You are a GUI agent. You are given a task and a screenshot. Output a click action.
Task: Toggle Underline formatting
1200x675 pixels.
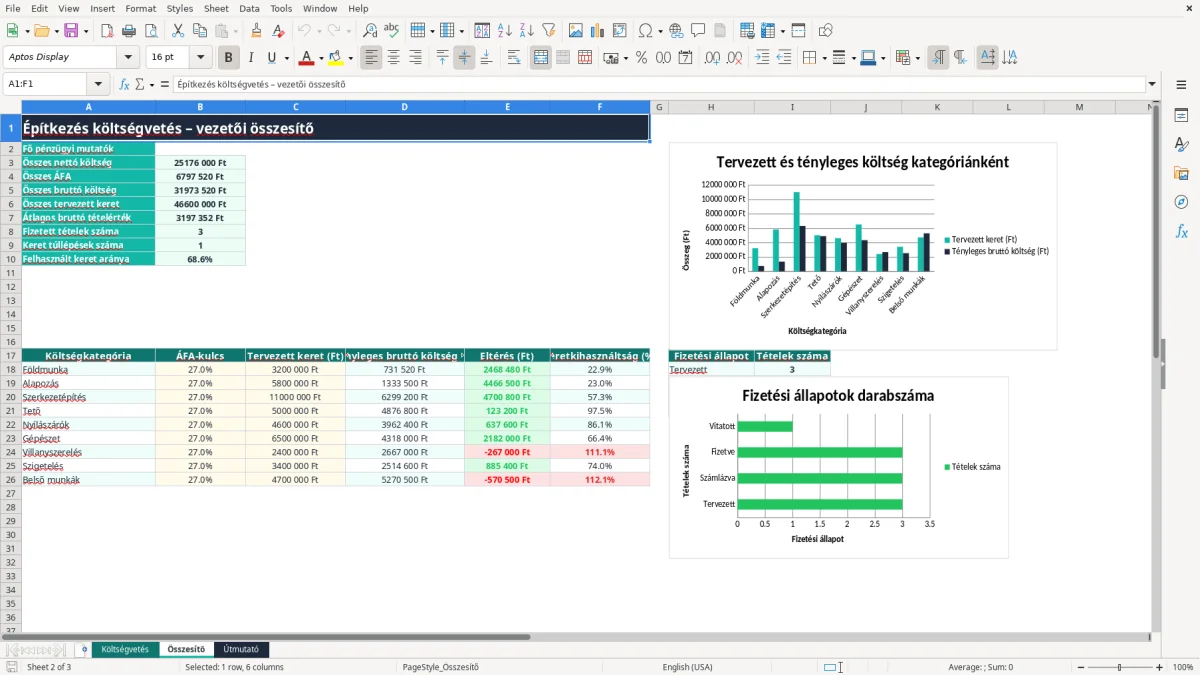click(x=272, y=58)
